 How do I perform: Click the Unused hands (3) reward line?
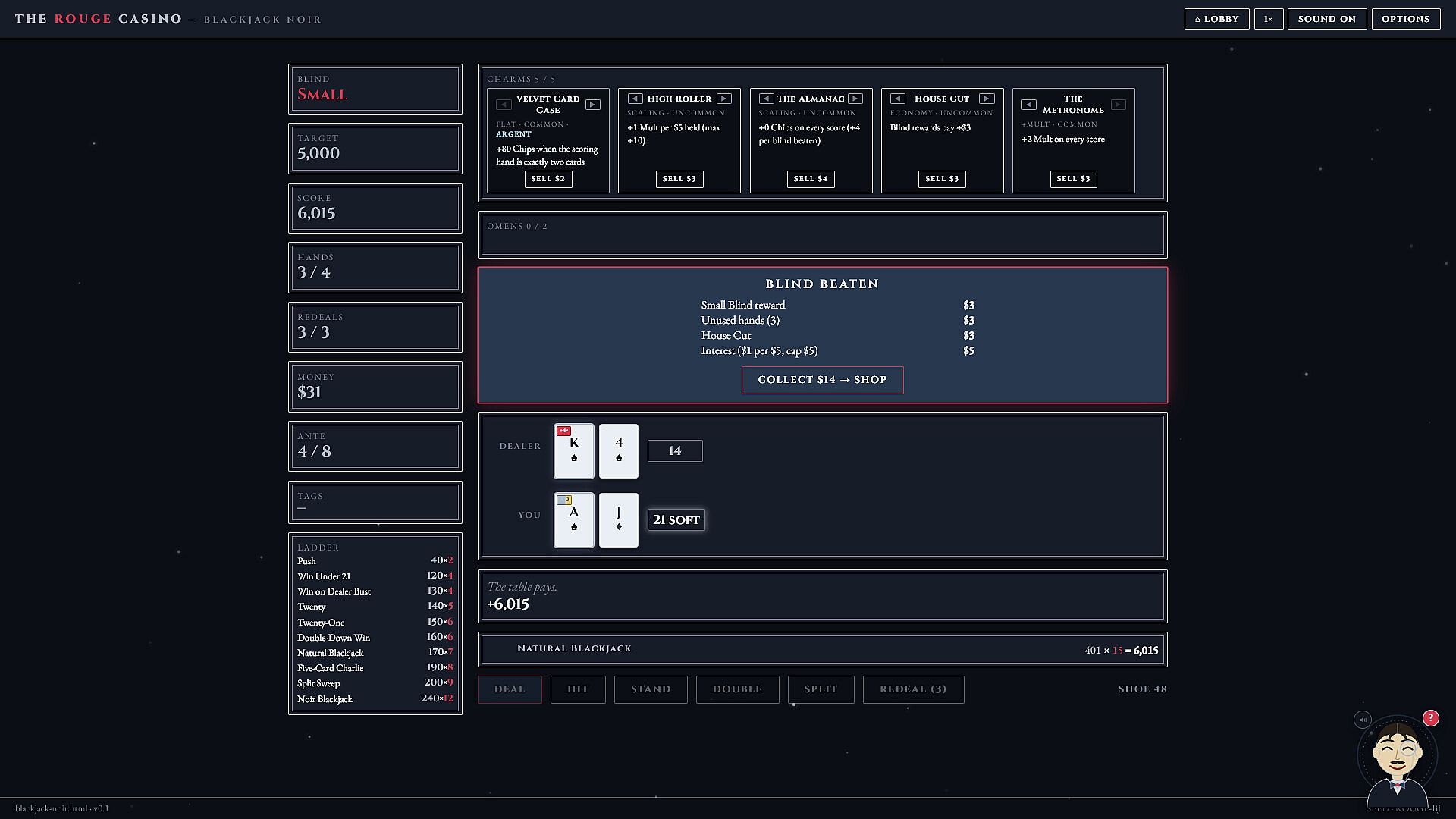(x=838, y=321)
